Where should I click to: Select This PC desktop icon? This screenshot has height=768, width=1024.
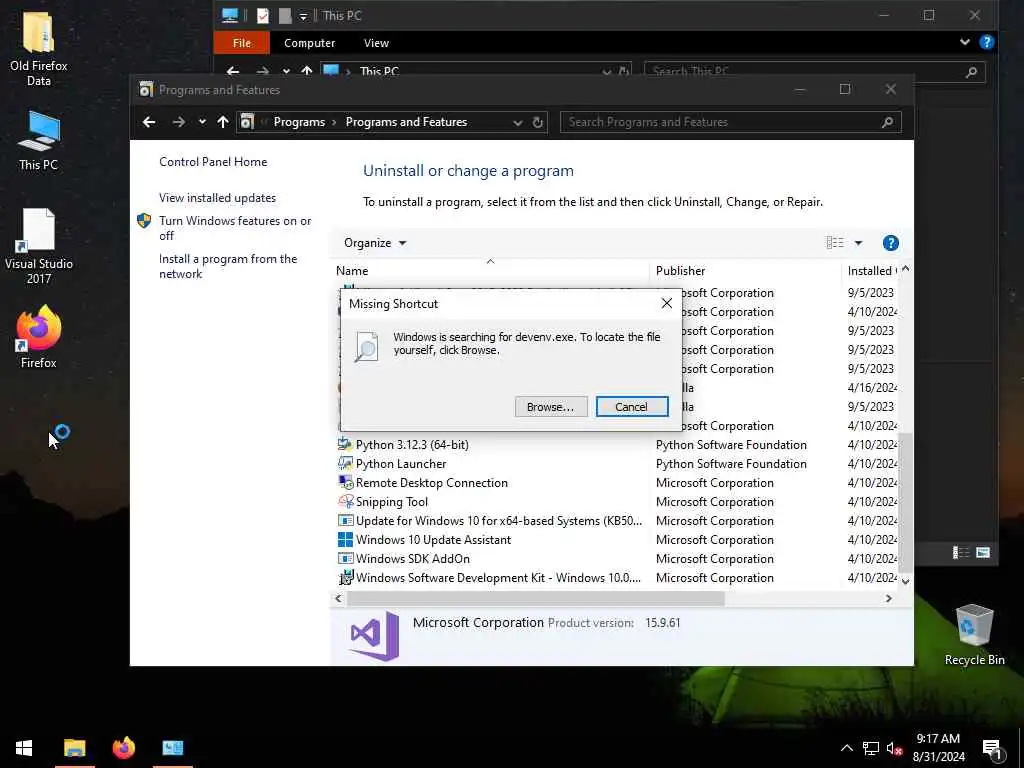(39, 141)
